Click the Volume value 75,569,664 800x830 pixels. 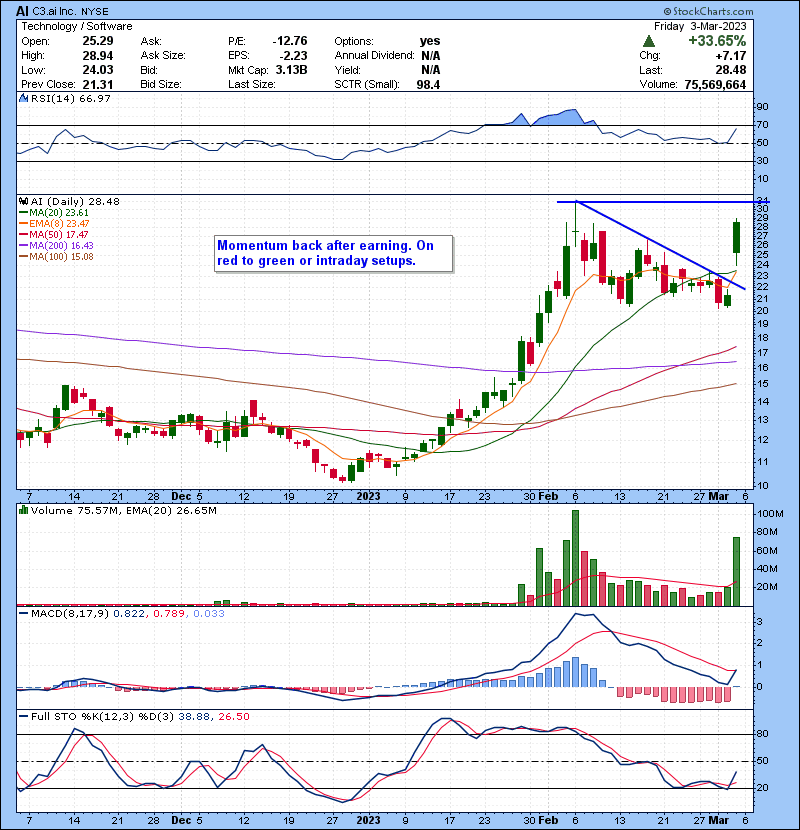click(715, 84)
